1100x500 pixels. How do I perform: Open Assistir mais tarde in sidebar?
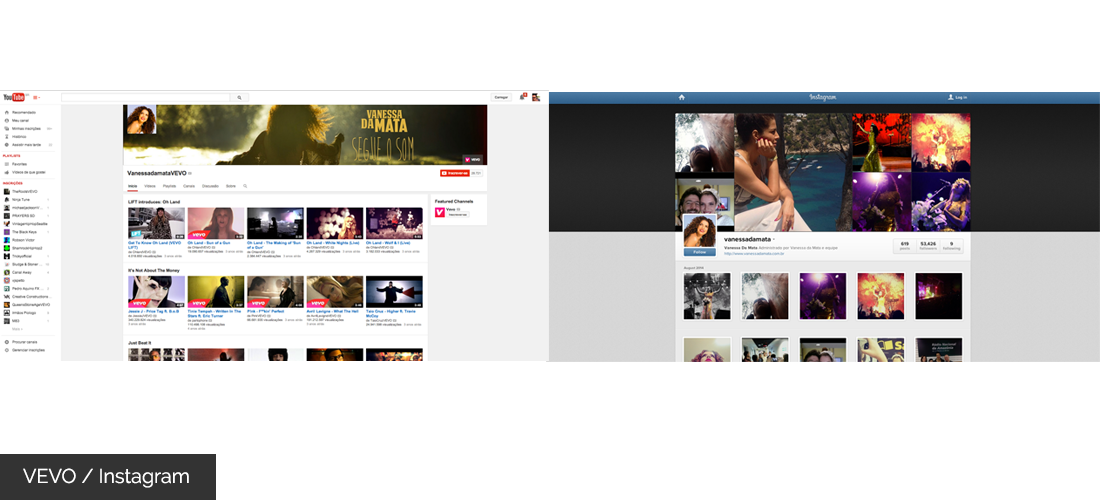tap(26, 144)
